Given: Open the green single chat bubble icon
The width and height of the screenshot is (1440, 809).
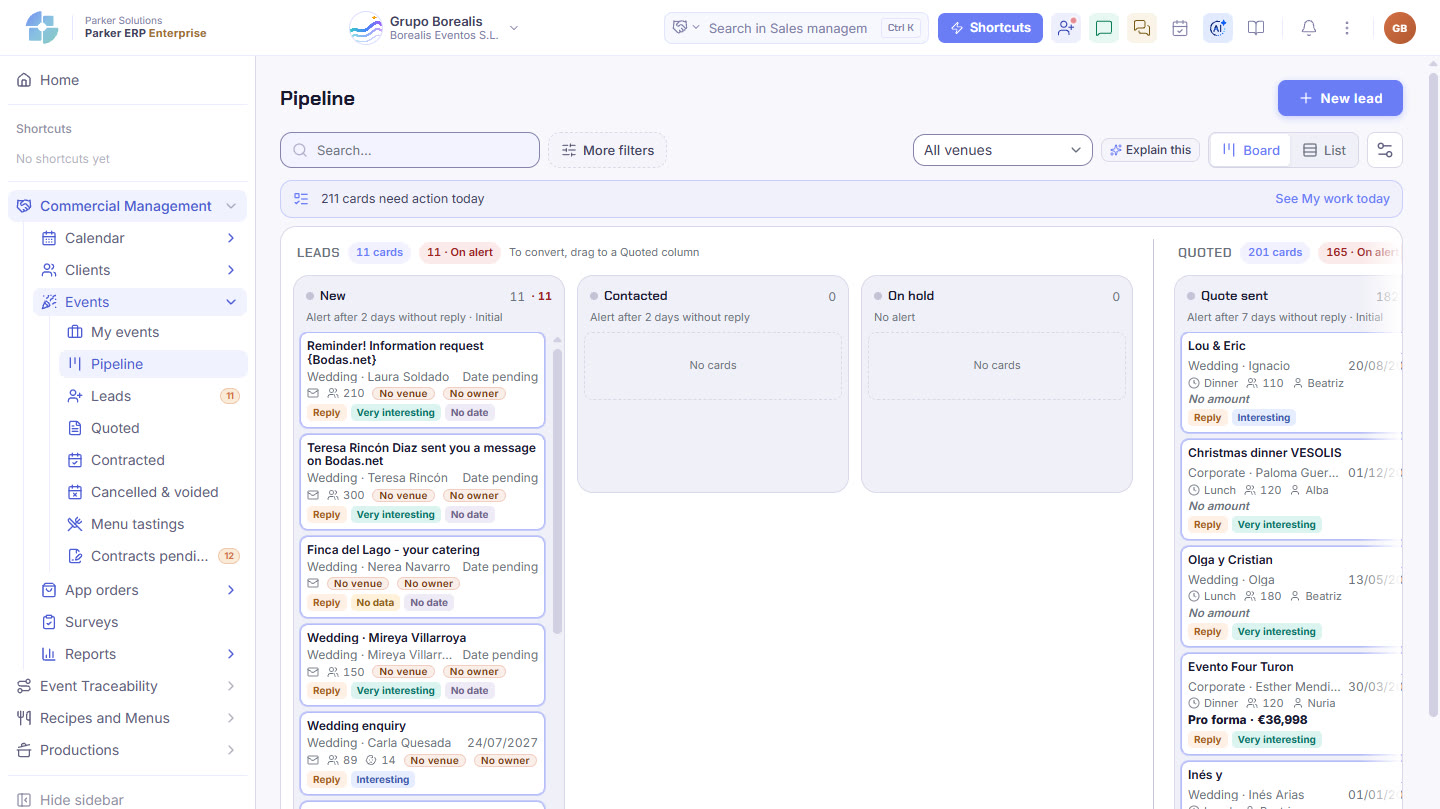Looking at the screenshot, I should tap(1104, 28).
